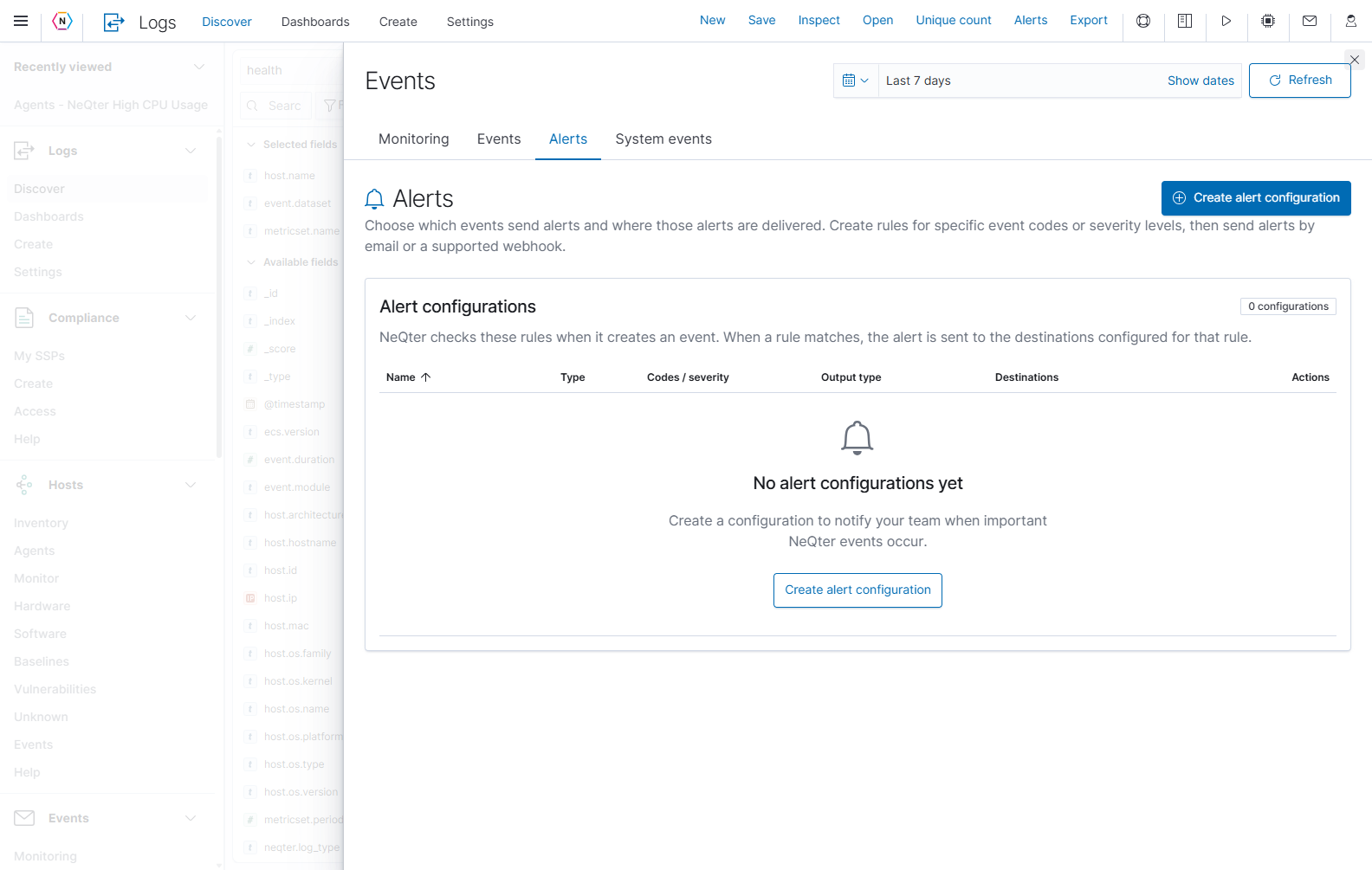Image resolution: width=1372 pixels, height=870 pixels.
Task: Collapse the Recently viewed section
Action: [199, 67]
